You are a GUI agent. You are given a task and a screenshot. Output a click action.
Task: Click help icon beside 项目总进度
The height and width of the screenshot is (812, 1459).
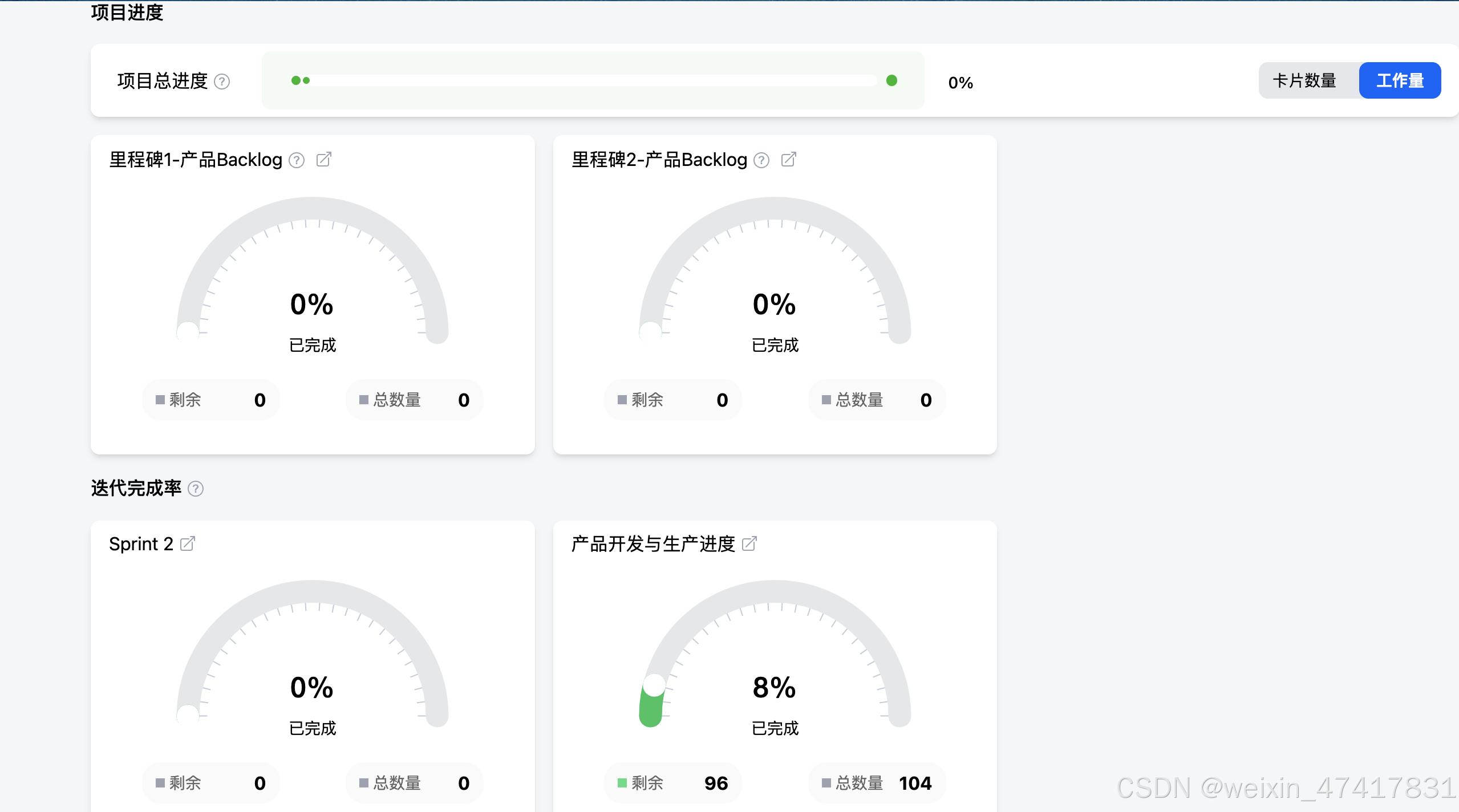(222, 82)
